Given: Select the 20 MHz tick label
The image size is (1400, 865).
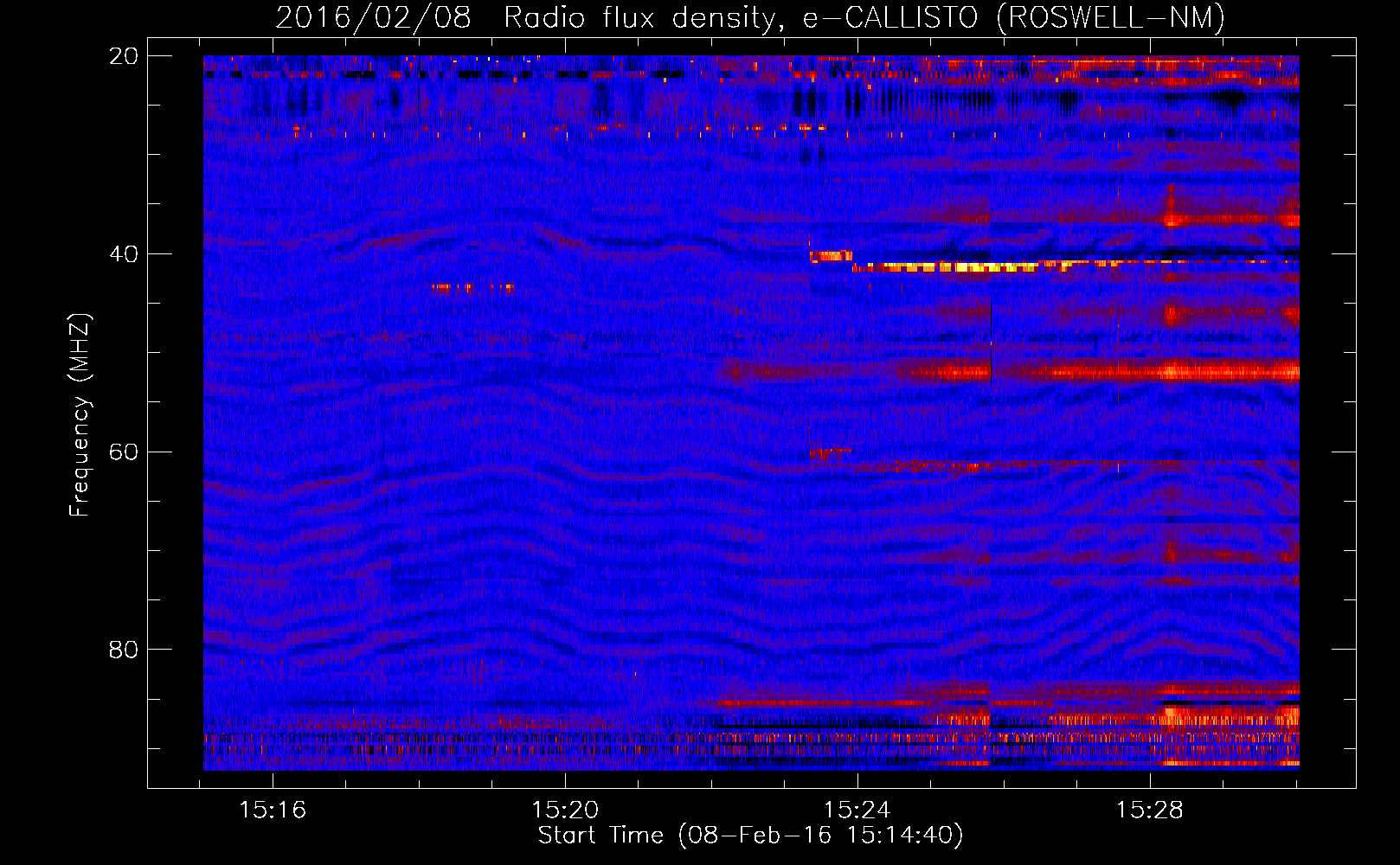Looking at the screenshot, I should point(124,55).
